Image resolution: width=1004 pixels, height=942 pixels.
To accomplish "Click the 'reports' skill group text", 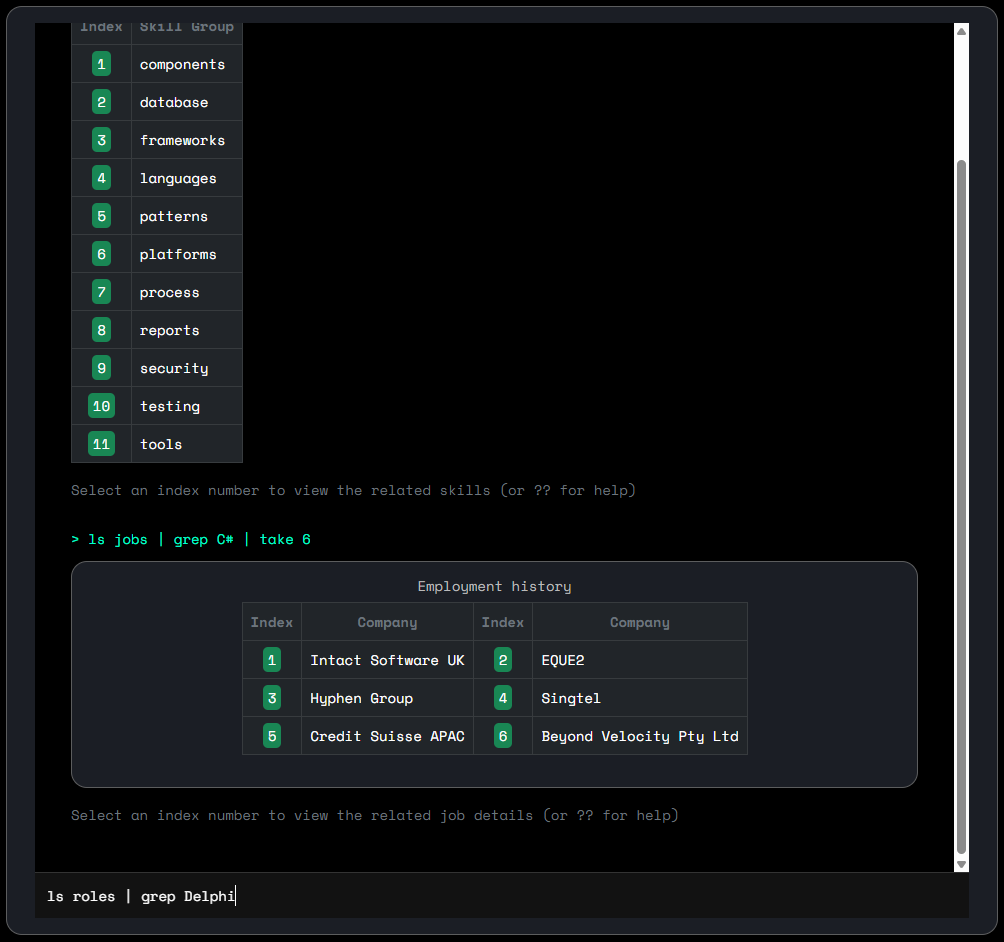I will 170,330.
